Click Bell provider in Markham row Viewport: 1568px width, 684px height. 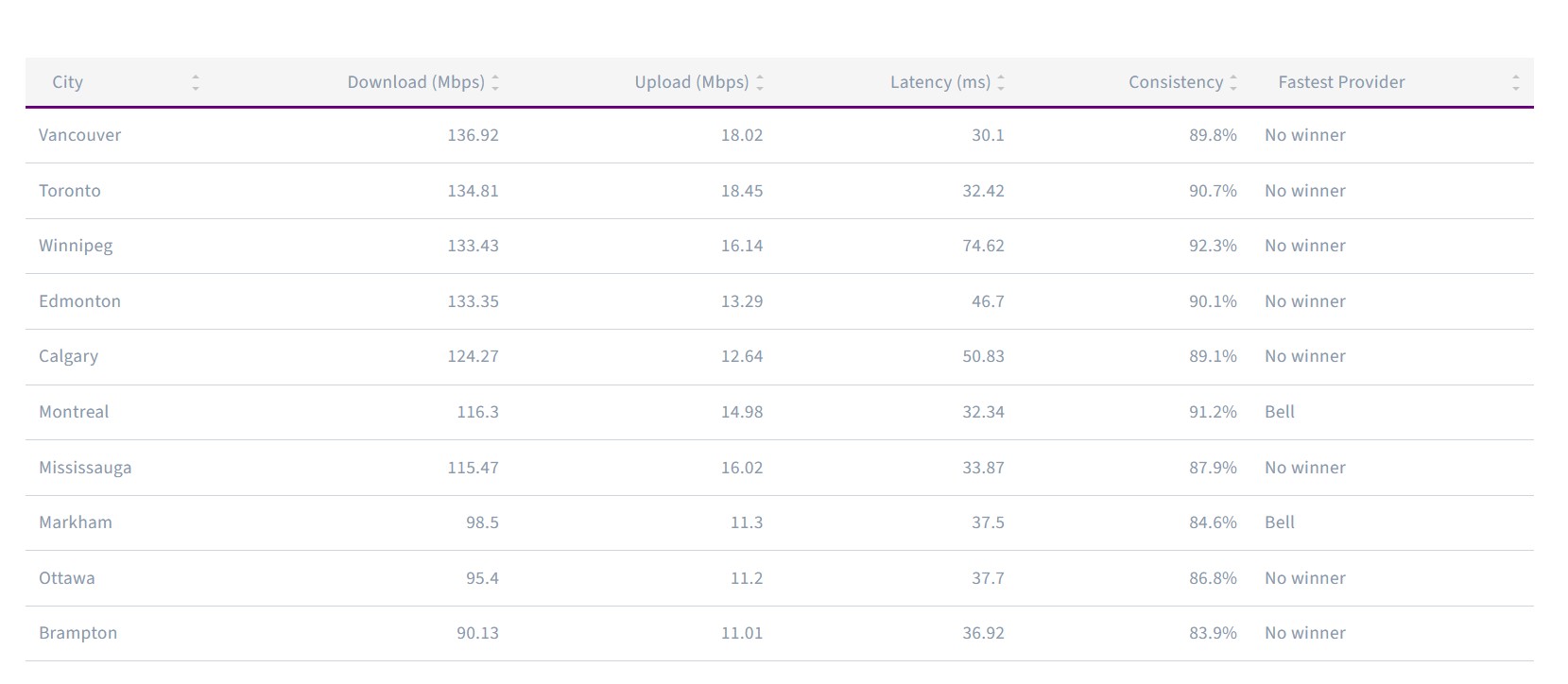(x=1280, y=522)
